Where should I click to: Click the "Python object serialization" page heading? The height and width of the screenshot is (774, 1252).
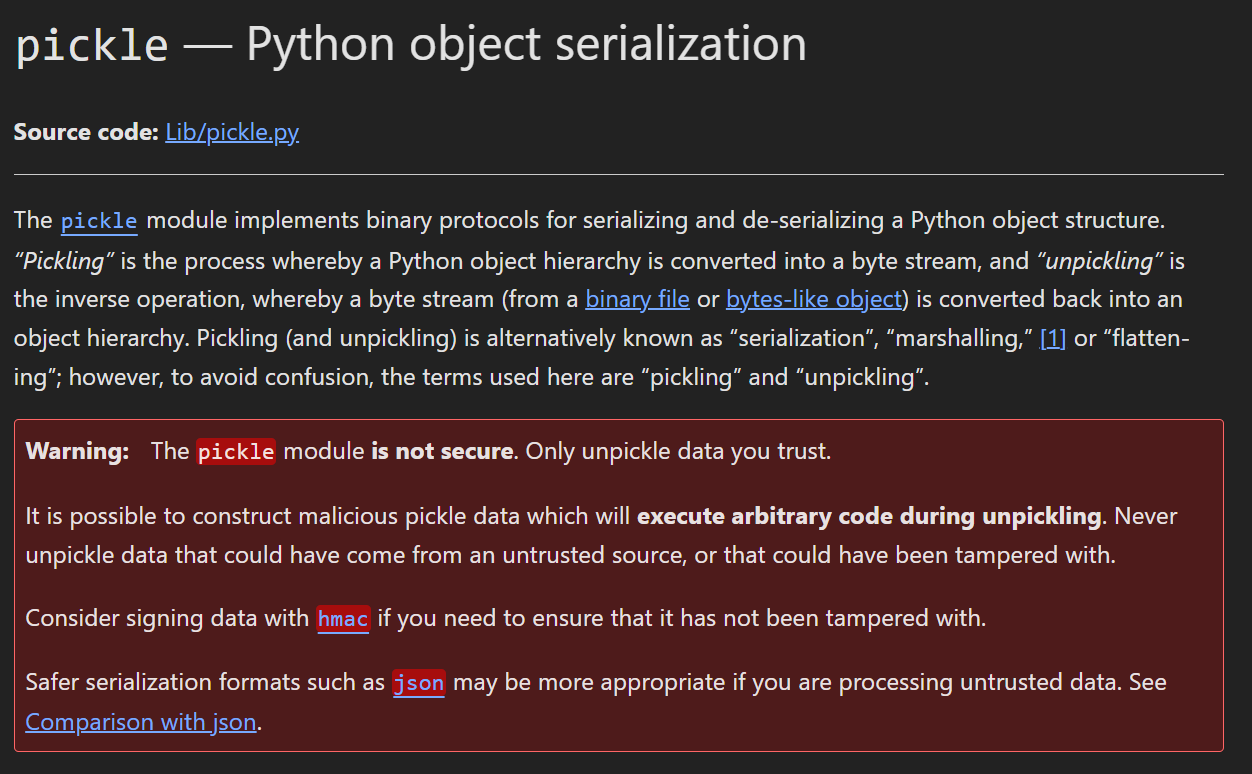(526, 45)
